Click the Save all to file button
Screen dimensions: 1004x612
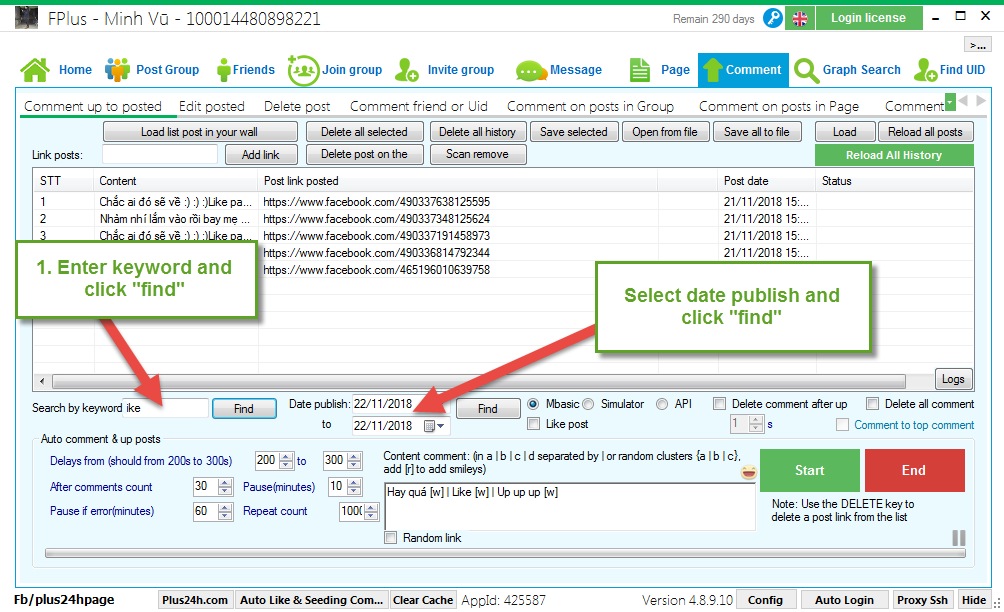point(757,132)
